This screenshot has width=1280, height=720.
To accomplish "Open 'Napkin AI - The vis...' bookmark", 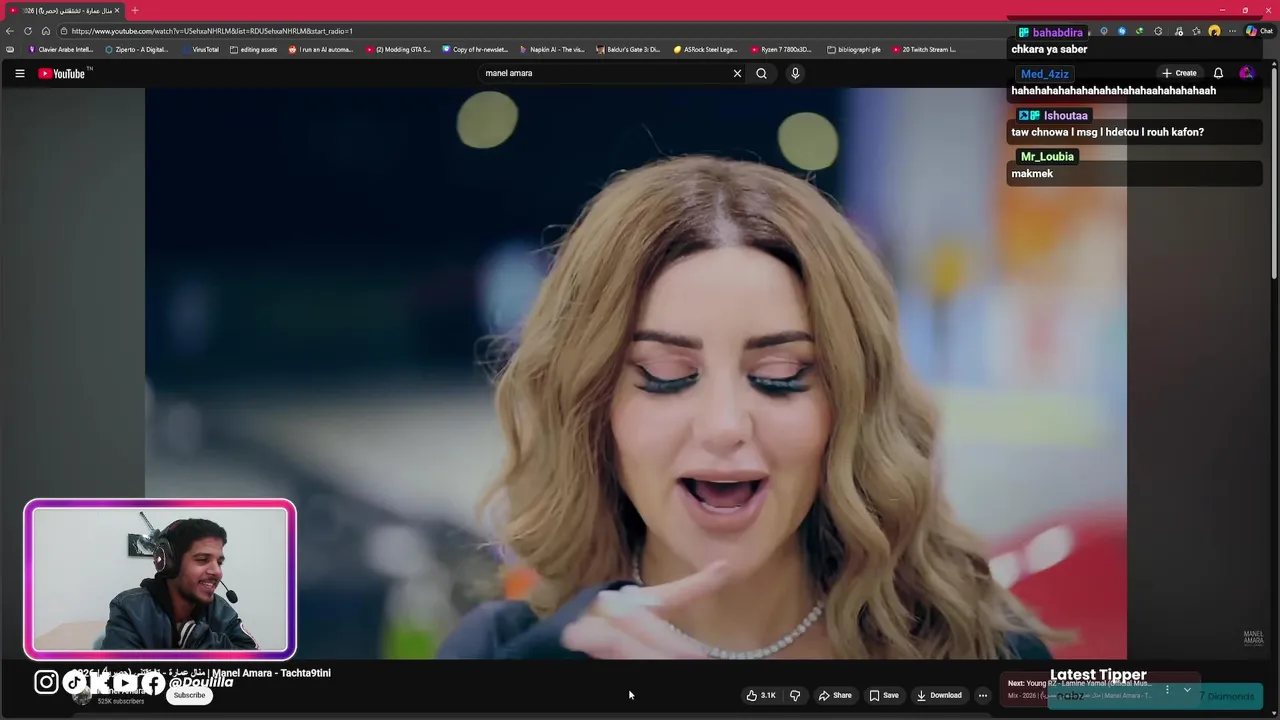I will tap(552, 49).
